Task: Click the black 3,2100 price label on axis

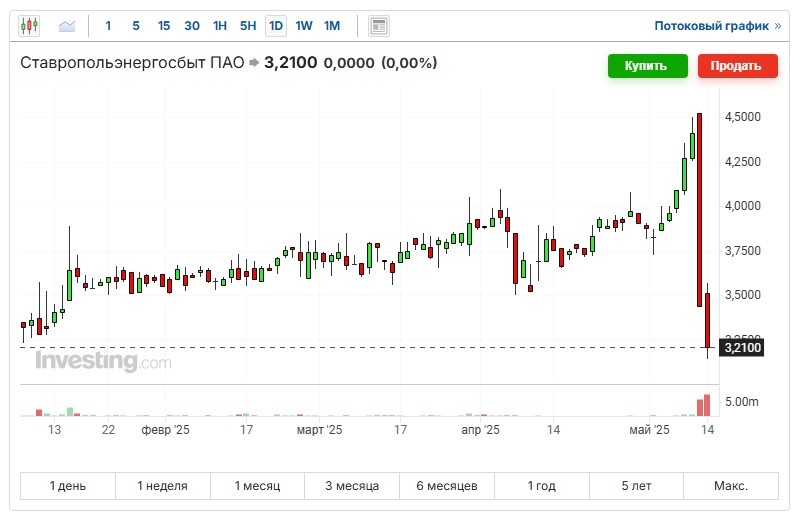Action: (x=742, y=348)
